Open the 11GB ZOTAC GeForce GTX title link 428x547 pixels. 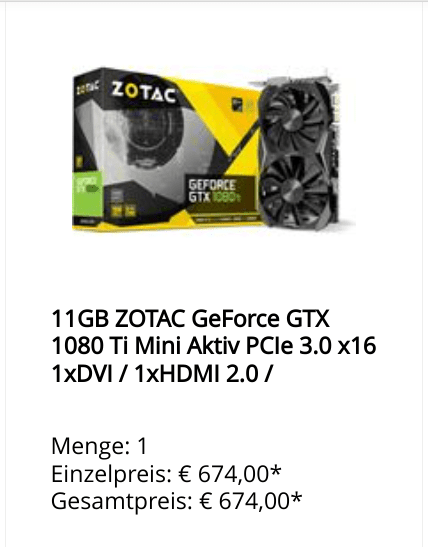coord(190,319)
